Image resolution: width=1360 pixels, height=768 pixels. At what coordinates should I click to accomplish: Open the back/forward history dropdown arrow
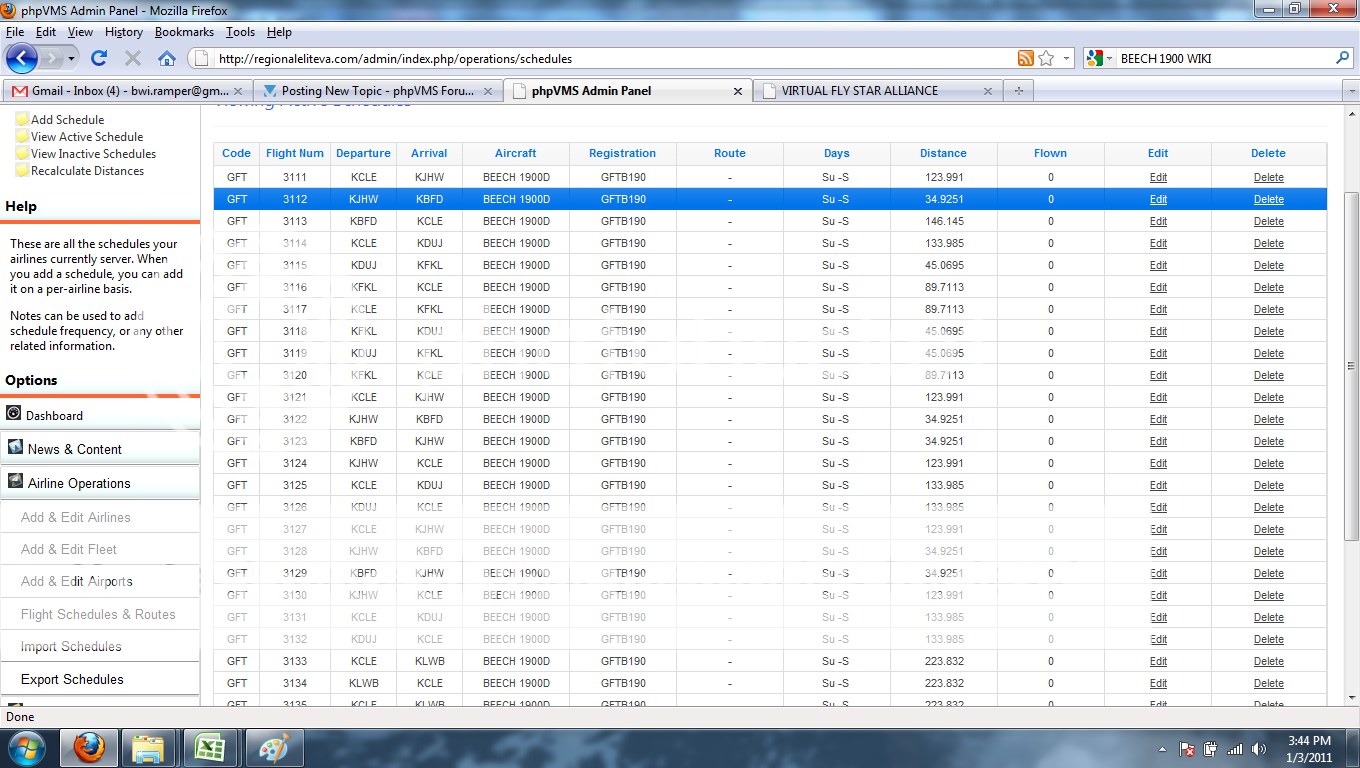(x=70, y=58)
